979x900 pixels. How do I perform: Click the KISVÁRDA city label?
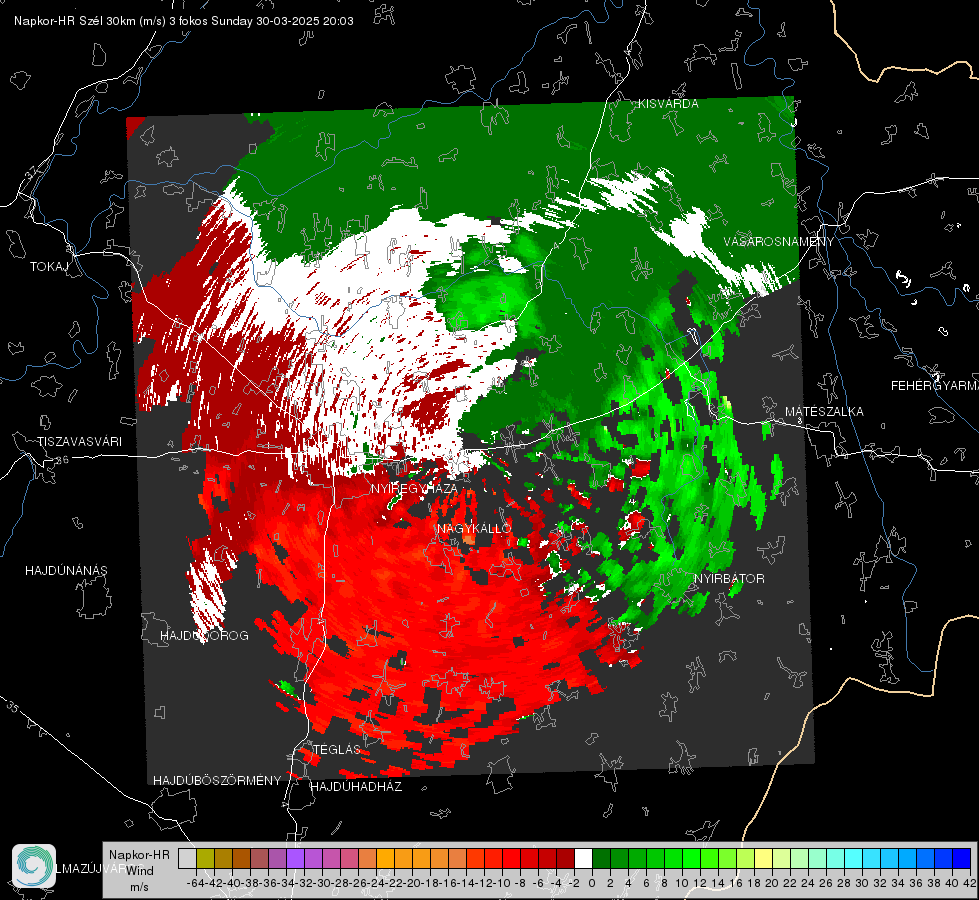coord(668,104)
